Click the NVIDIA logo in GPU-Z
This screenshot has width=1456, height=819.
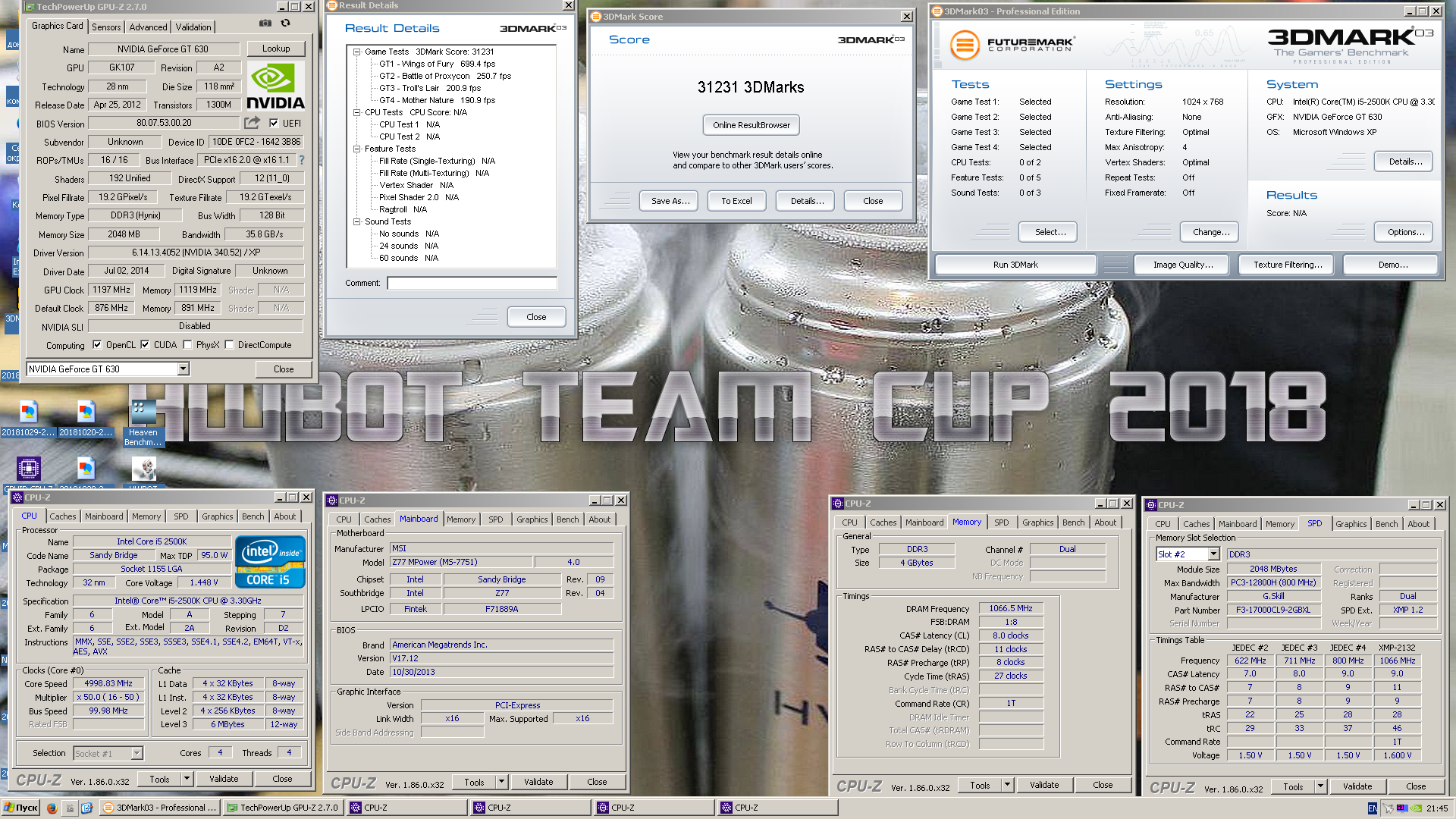coord(276,86)
